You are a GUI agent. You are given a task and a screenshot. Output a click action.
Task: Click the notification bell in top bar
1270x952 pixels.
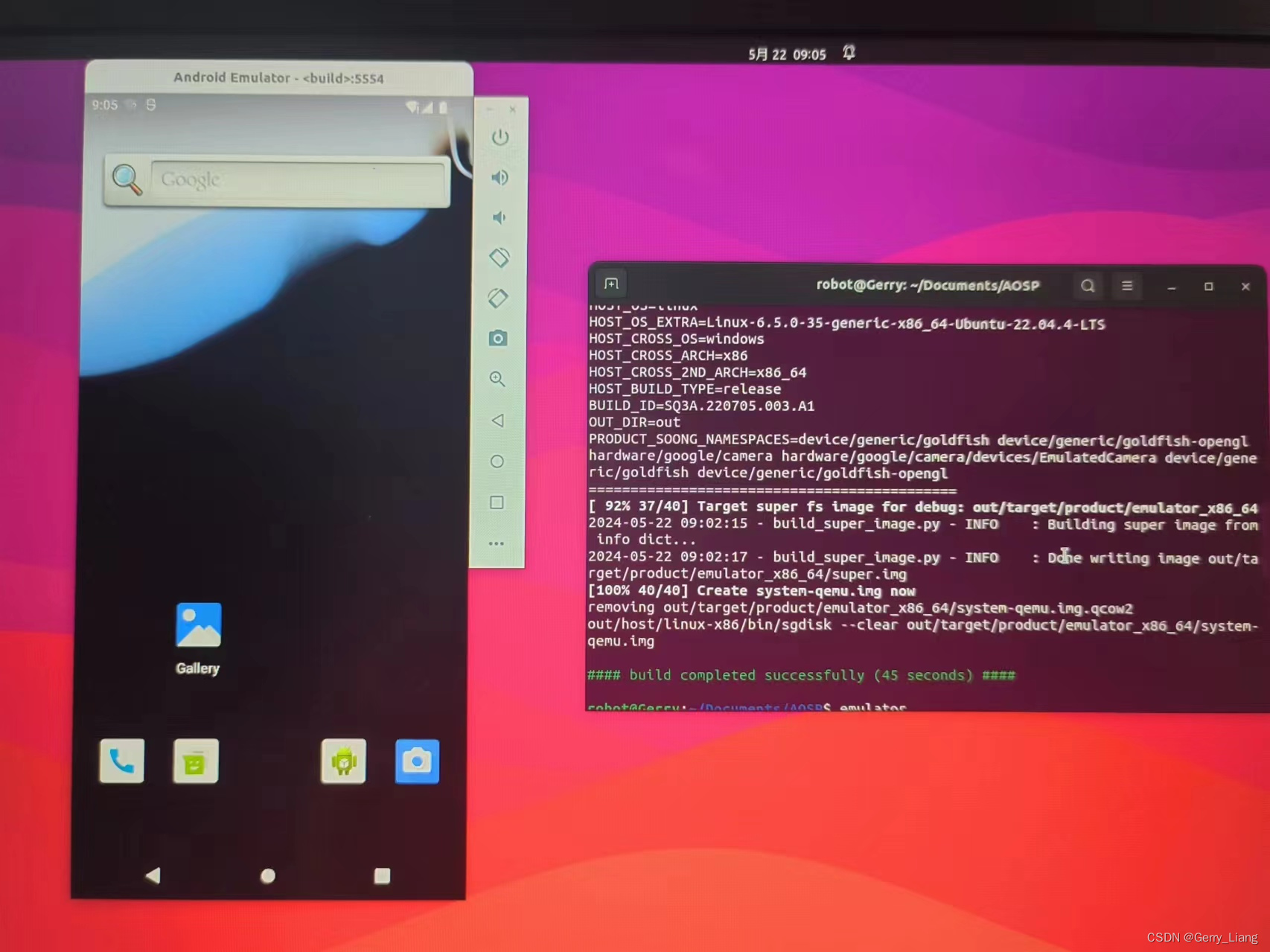(x=849, y=53)
